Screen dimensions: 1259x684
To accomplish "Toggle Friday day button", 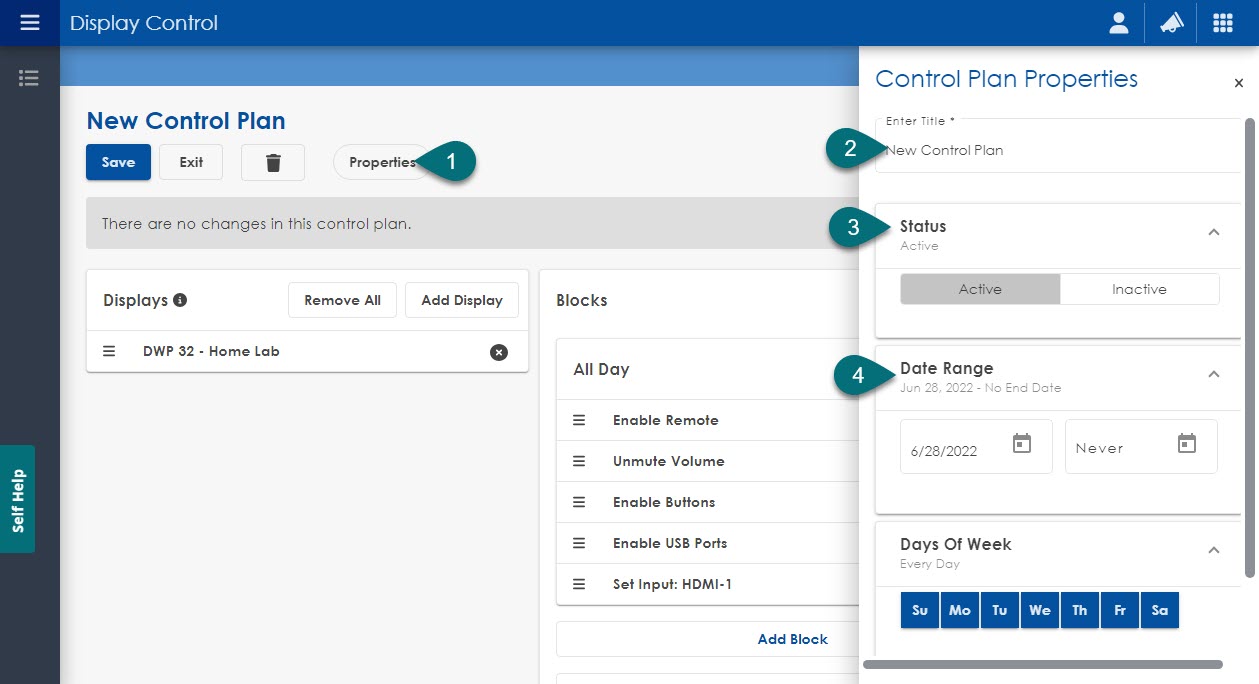I will coord(1120,610).
